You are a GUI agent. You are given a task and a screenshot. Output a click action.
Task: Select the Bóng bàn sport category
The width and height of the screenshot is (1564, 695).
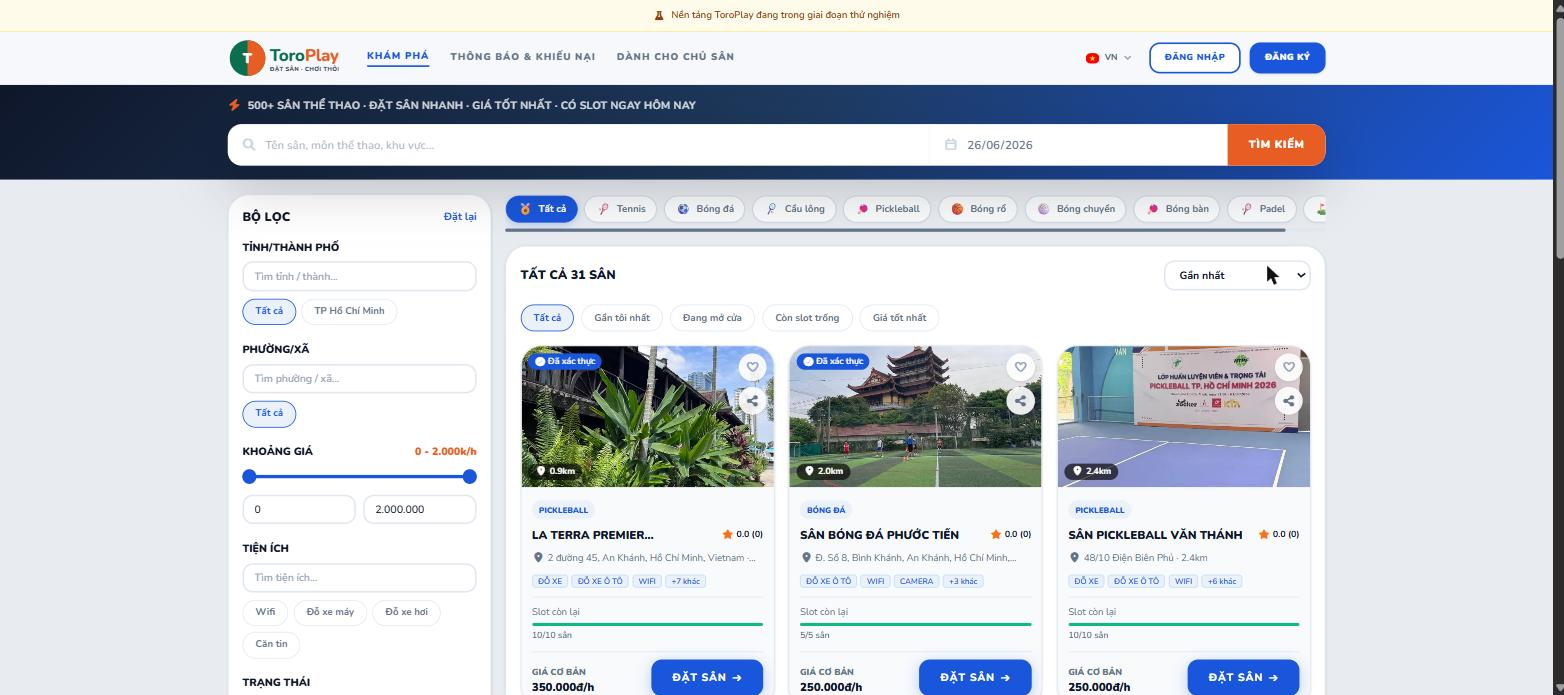1177,209
